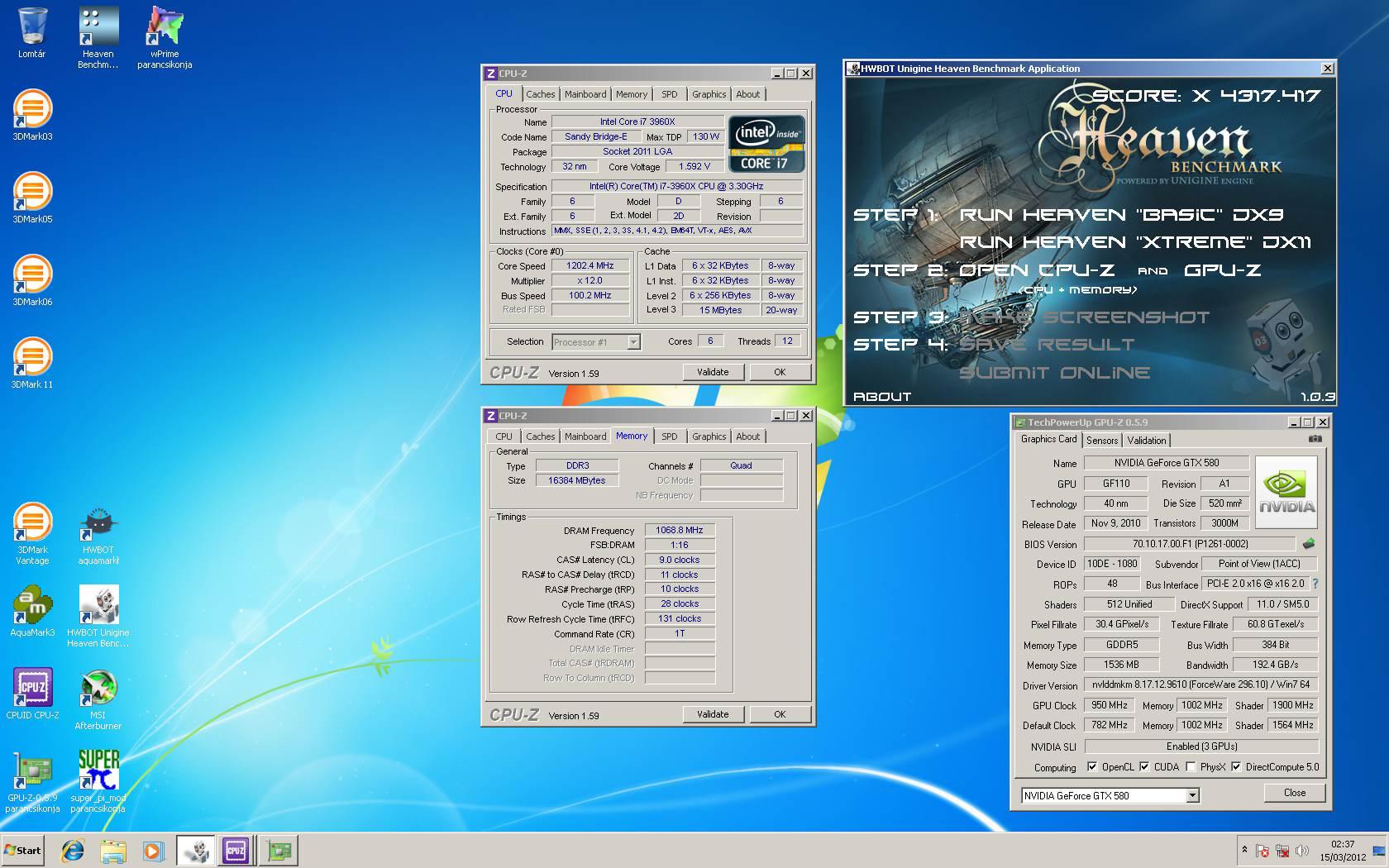Screen dimensions: 1389x868
Task: Click the Close button in GPU-Z
Action: [x=1295, y=793]
